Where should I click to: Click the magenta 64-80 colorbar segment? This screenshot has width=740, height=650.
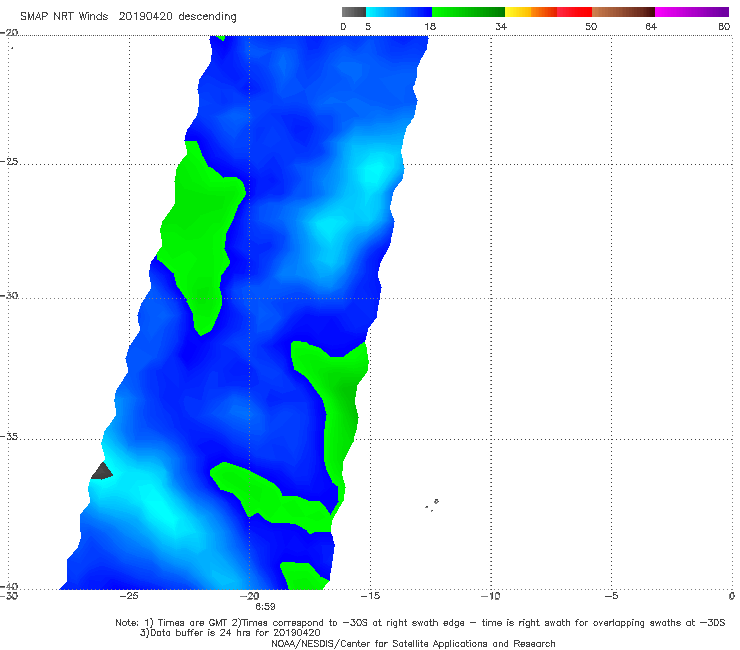pyautogui.click(x=692, y=12)
